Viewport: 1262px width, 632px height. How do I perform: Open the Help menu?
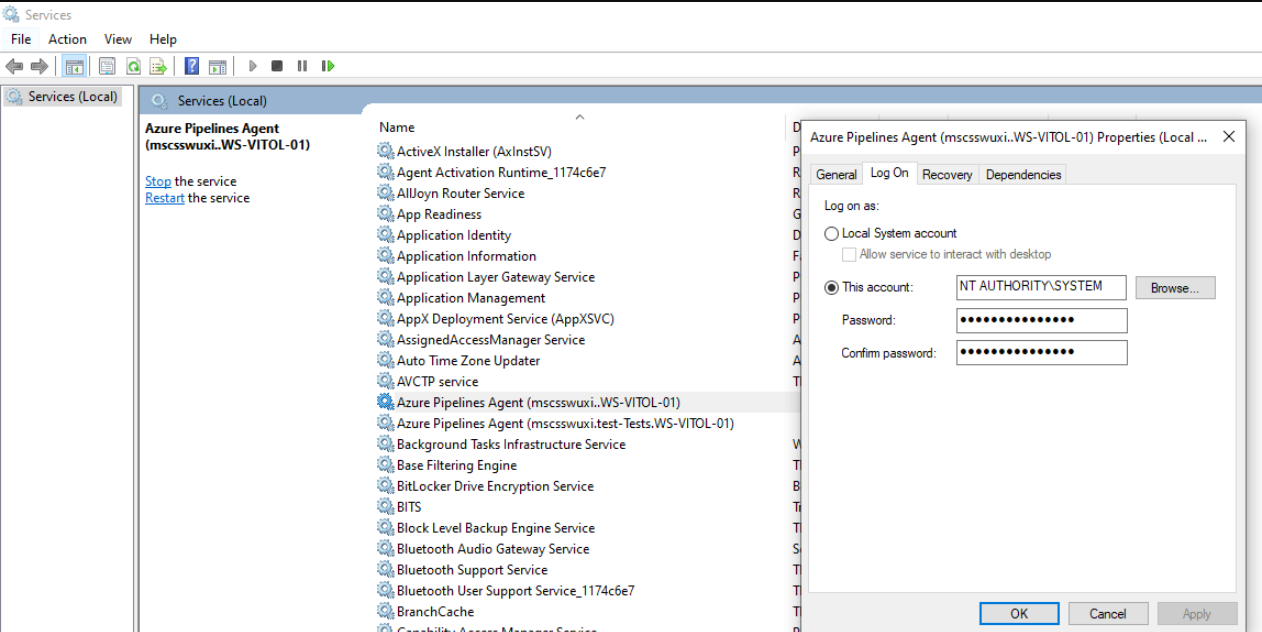click(x=163, y=39)
